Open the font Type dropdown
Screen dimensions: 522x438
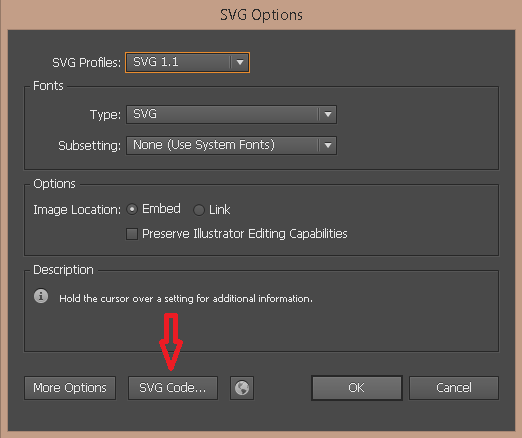[x=231, y=114]
